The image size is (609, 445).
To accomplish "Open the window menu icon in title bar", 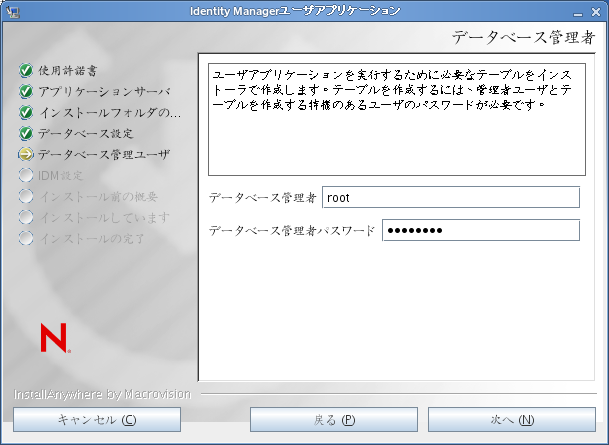I will coord(13,12).
